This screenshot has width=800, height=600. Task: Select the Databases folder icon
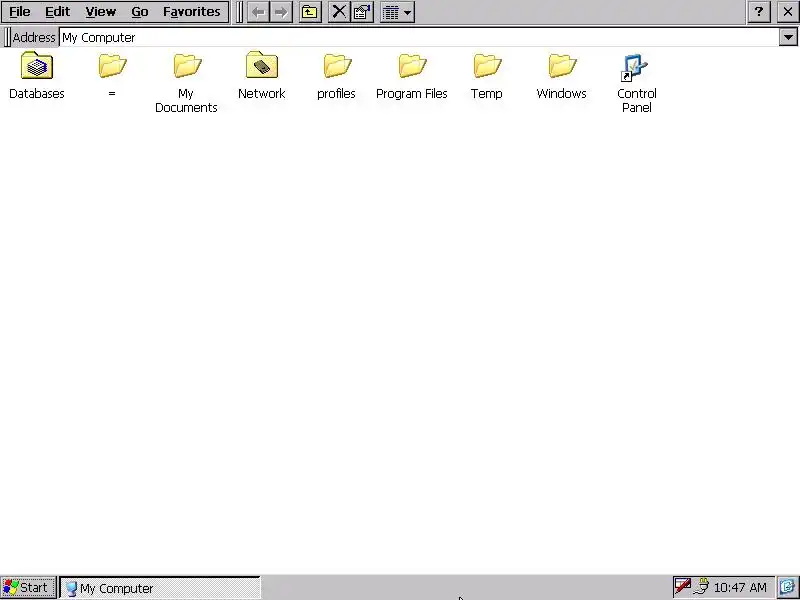pos(37,76)
